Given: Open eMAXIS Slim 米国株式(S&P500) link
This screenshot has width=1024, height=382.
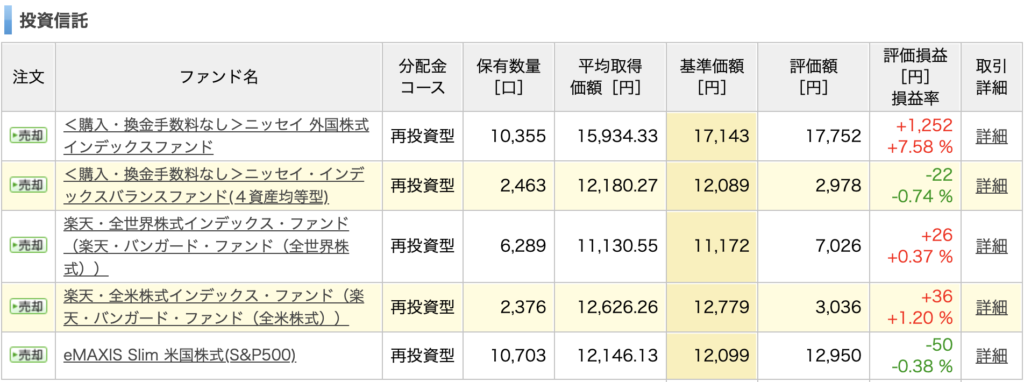Looking at the screenshot, I should pyautogui.click(x=180, y=355).
